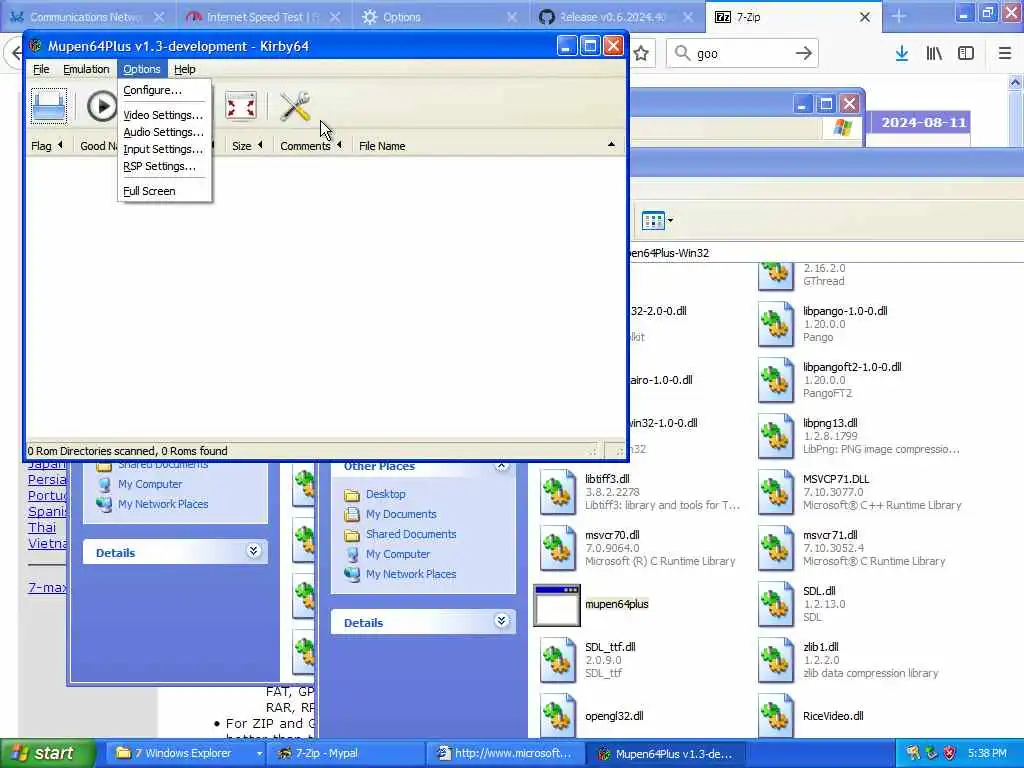
Task: Click the msvcr71.dll file icon
Action: pos(776,548)
